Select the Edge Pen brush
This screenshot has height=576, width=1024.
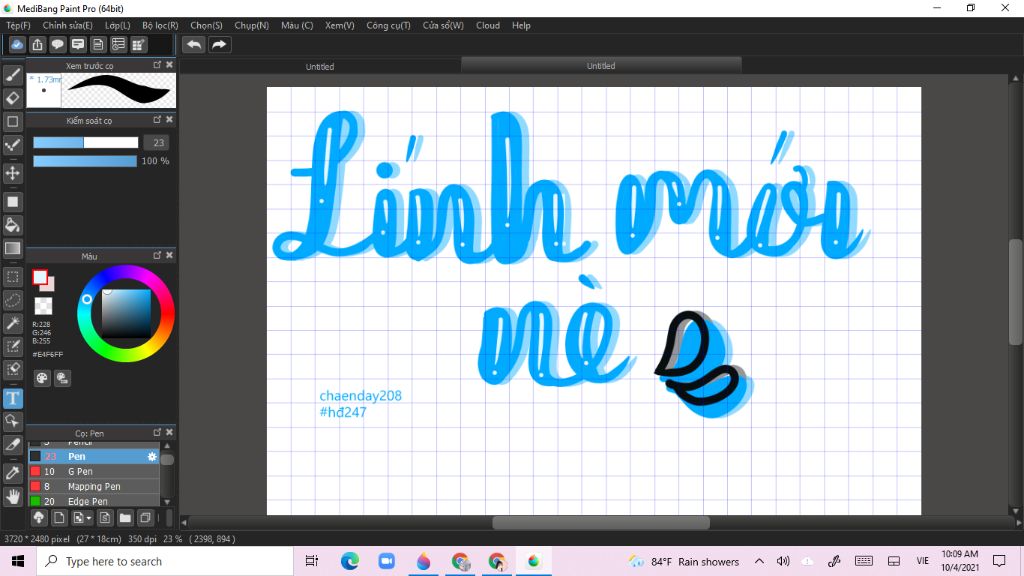(x=93, y=501)
